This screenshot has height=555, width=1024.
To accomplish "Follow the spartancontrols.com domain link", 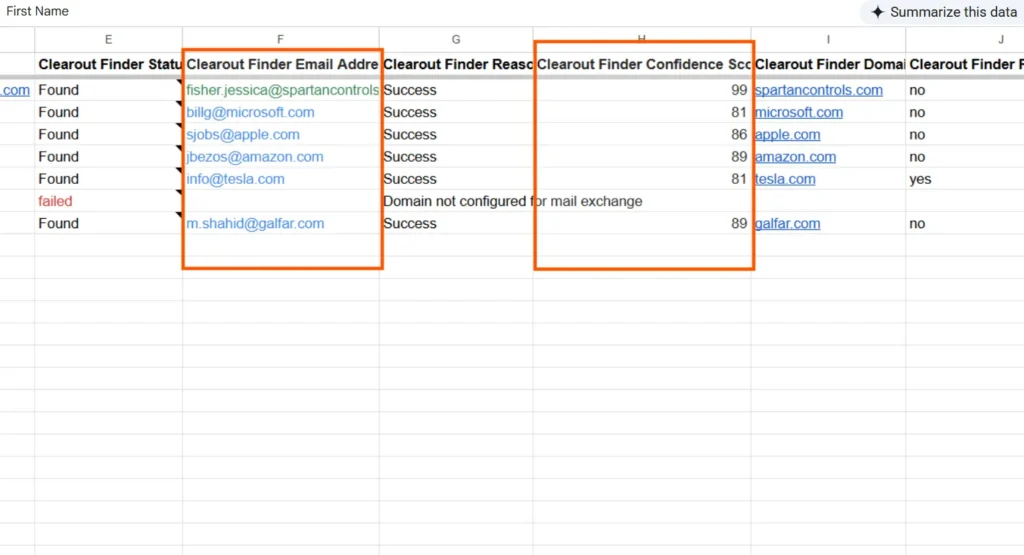I will 818,90.
